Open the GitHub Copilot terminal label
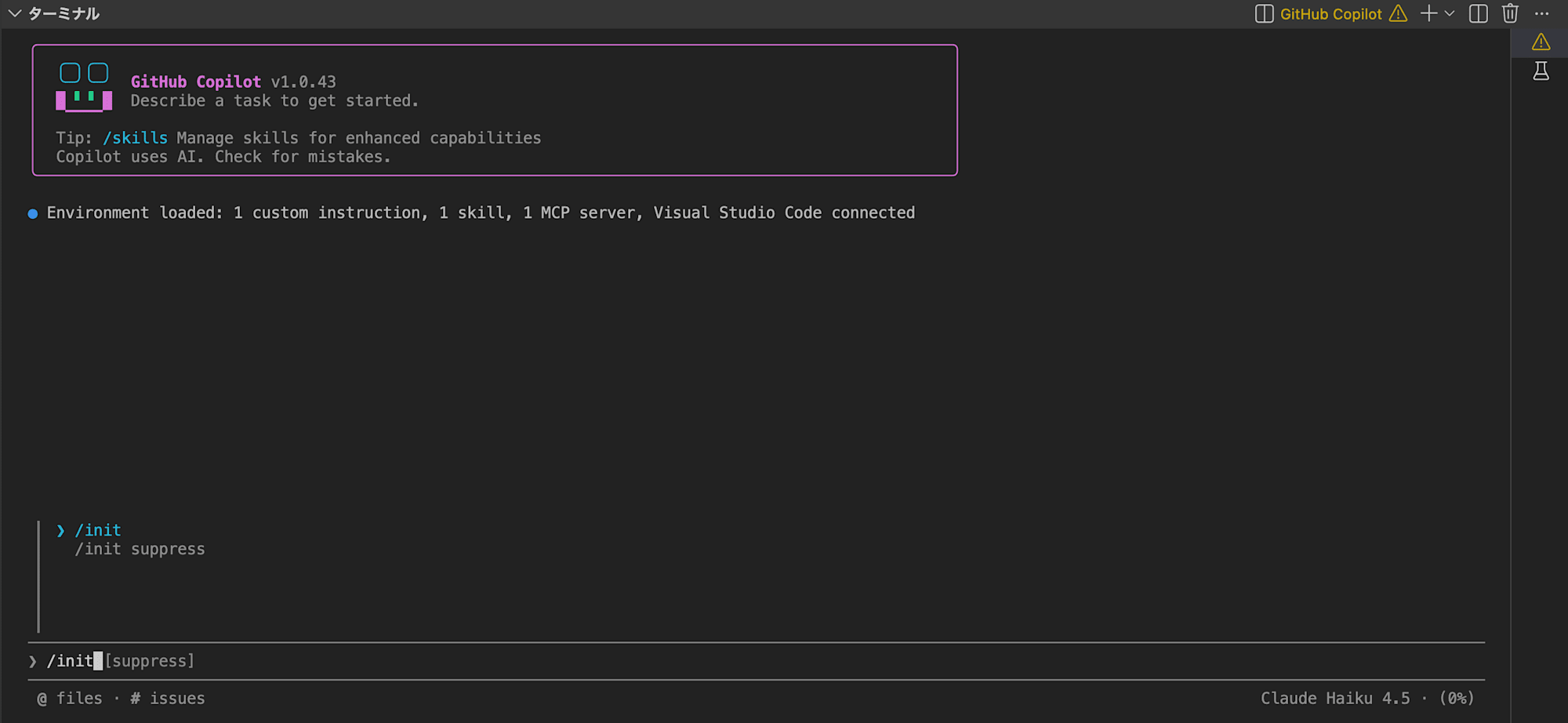Image resolution: width=1568 pixels, height=723 pixels. (1330, 14)
